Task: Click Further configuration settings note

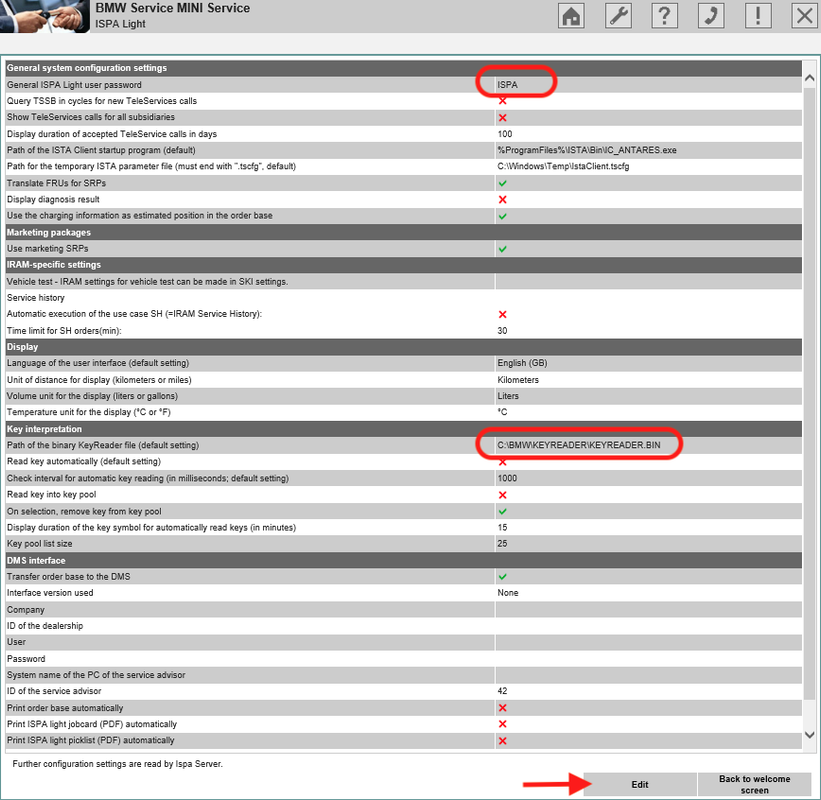Action: click(x=118, y=764)
